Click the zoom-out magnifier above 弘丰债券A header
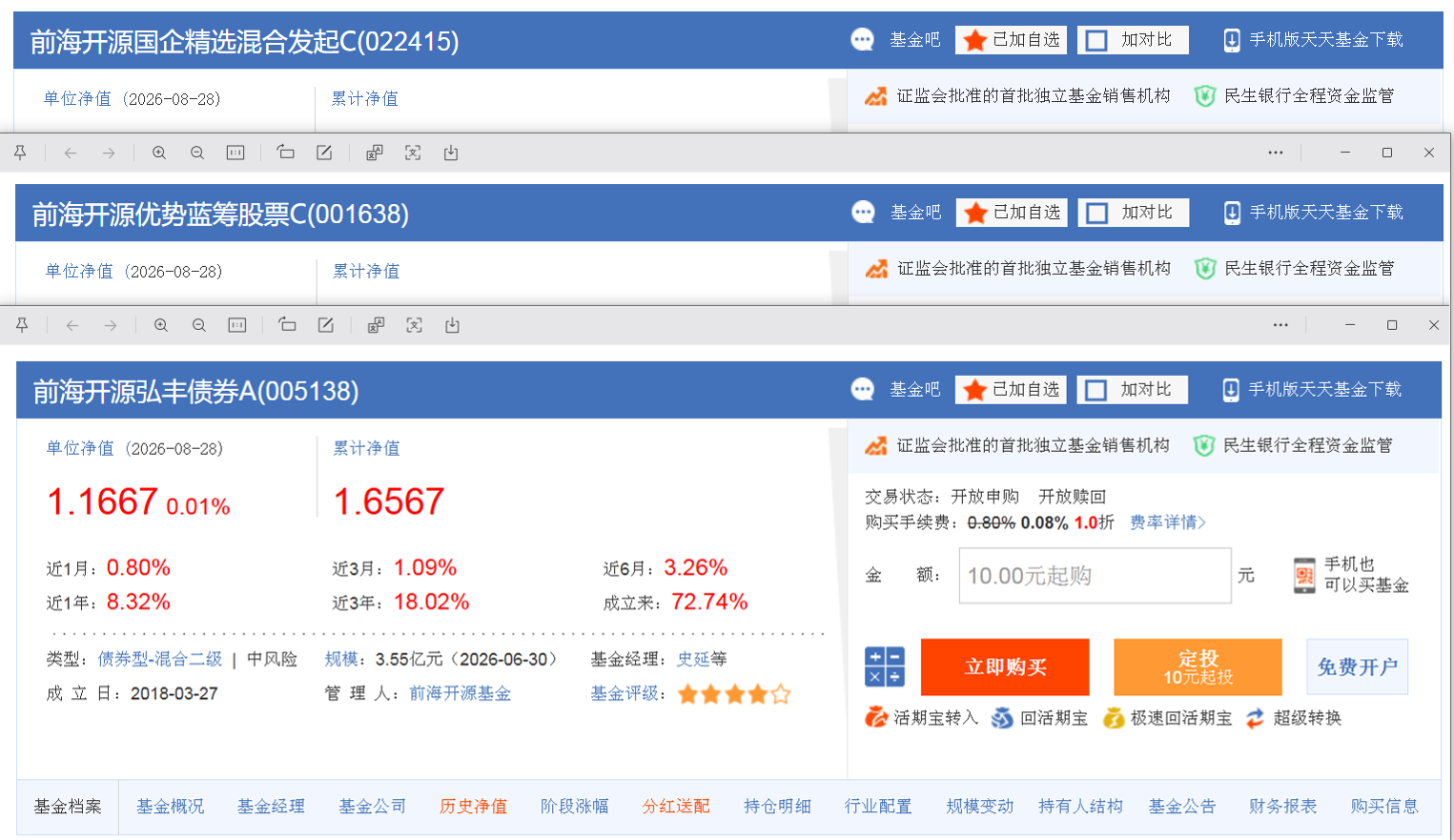 pyautogui.click(x=199, y=325)
